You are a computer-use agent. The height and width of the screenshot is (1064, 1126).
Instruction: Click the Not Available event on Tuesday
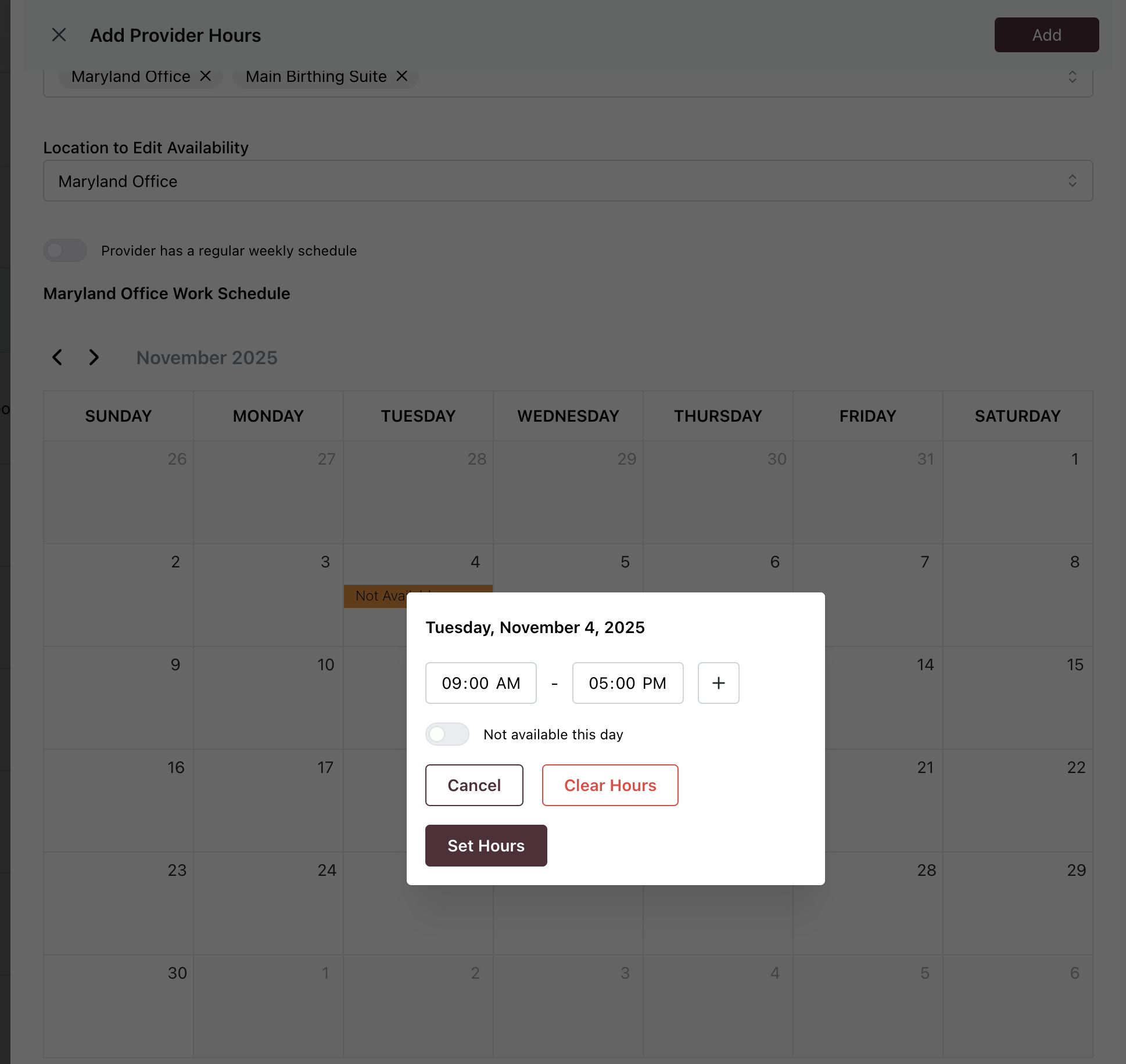click(375, 596)
